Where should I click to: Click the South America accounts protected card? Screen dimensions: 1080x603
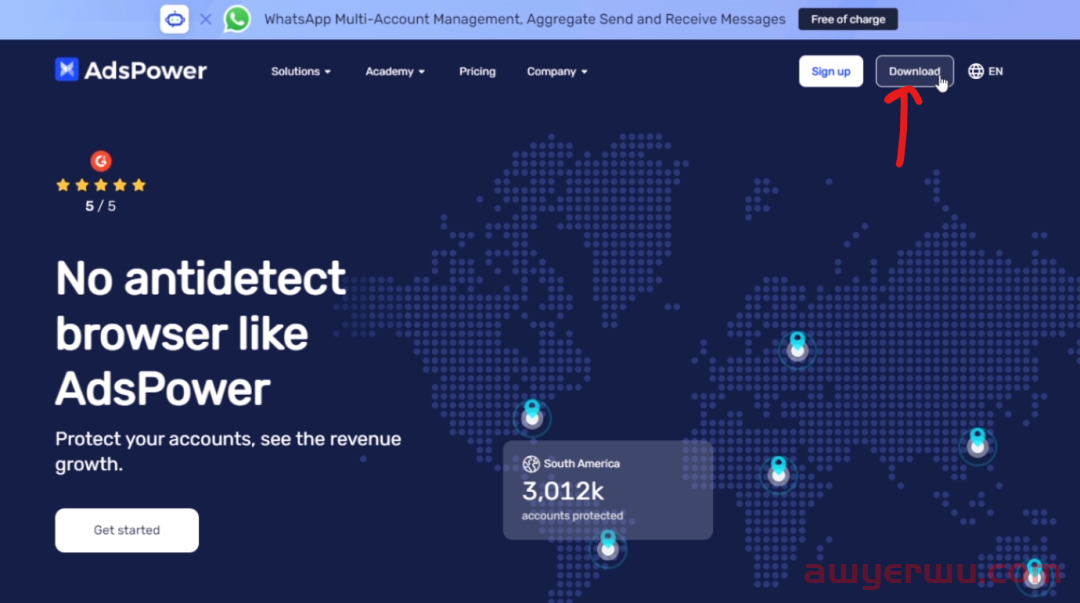(x=608, y=490)
